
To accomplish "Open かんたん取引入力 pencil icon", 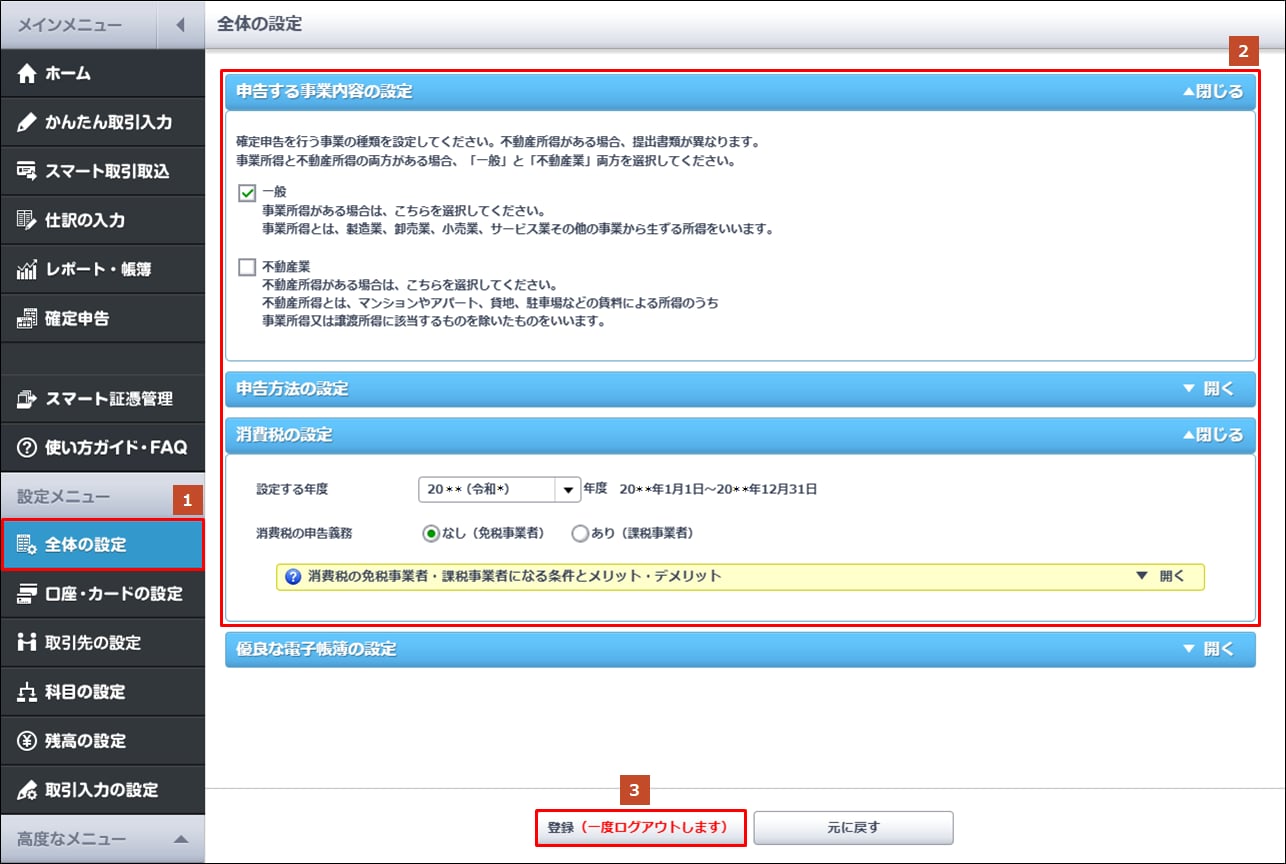I will [x=27, y=123].
